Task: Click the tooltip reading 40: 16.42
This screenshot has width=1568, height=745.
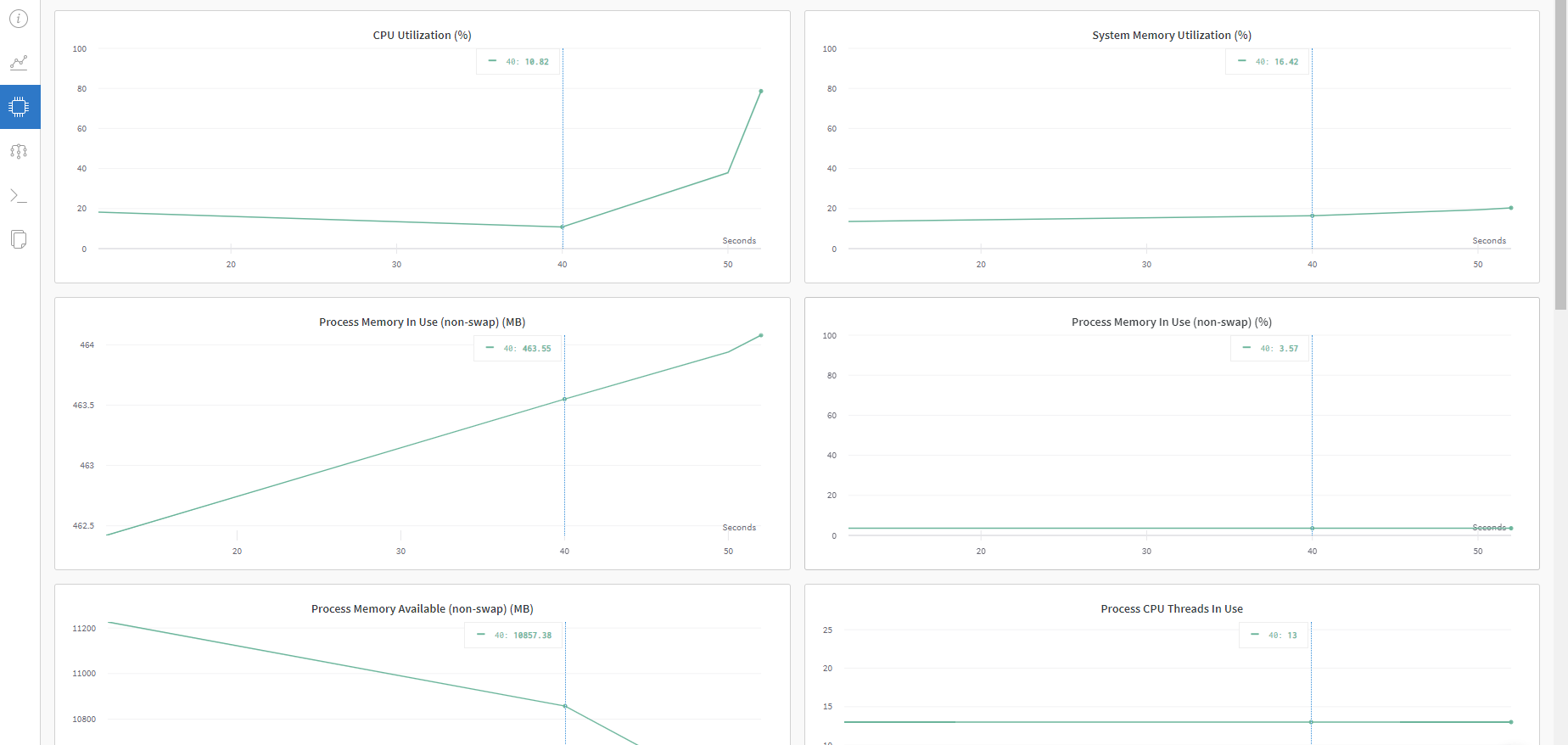Action: pos(1268,61)
